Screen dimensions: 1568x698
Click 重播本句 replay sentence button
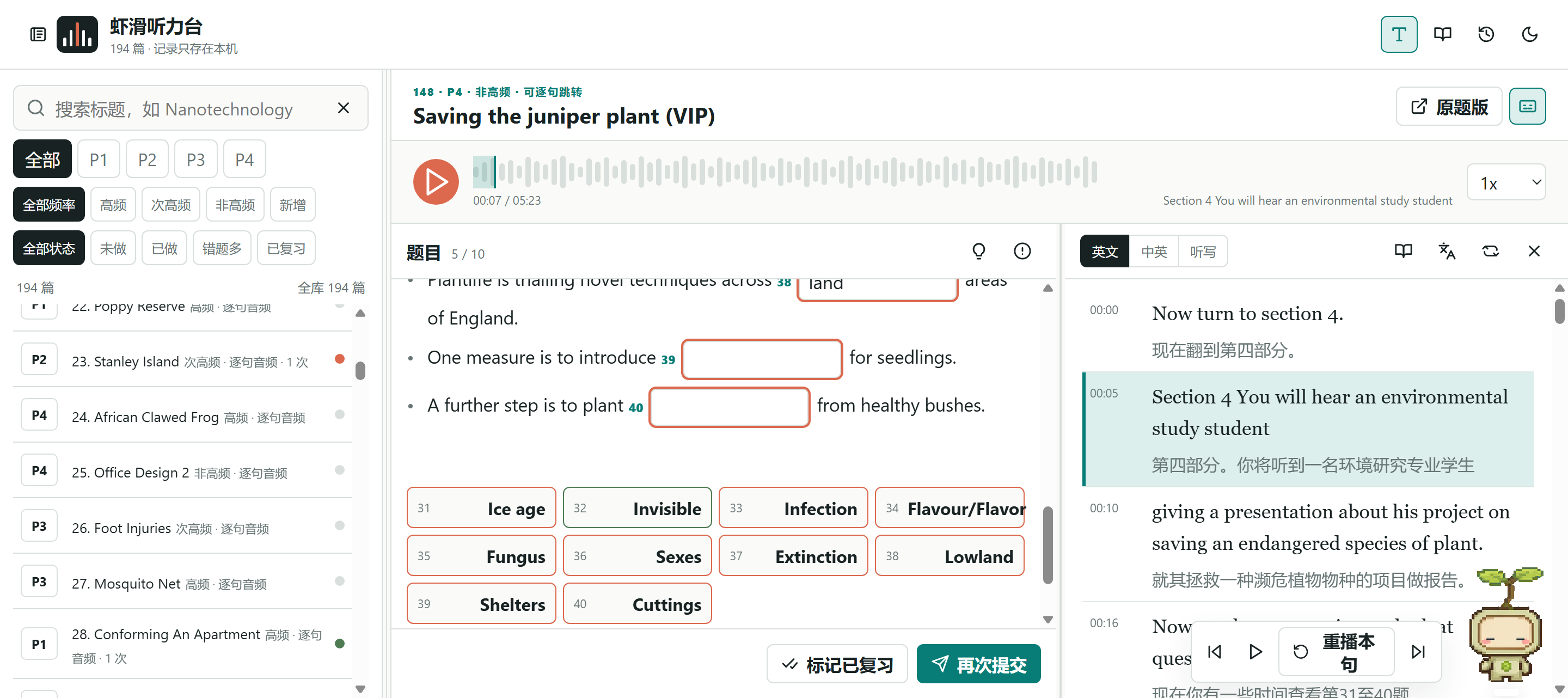click(x=1336, y=652)
